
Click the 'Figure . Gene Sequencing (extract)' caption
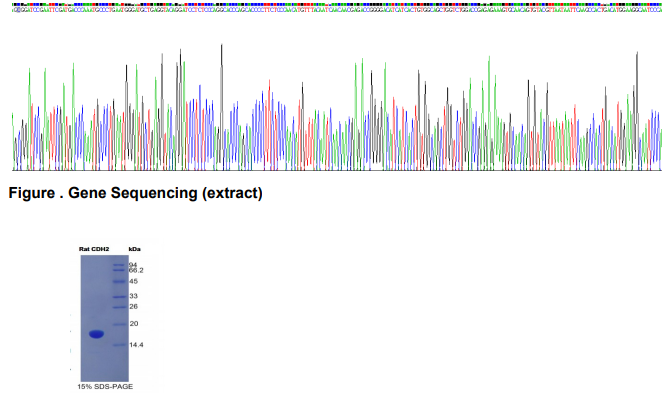[135, 193]
